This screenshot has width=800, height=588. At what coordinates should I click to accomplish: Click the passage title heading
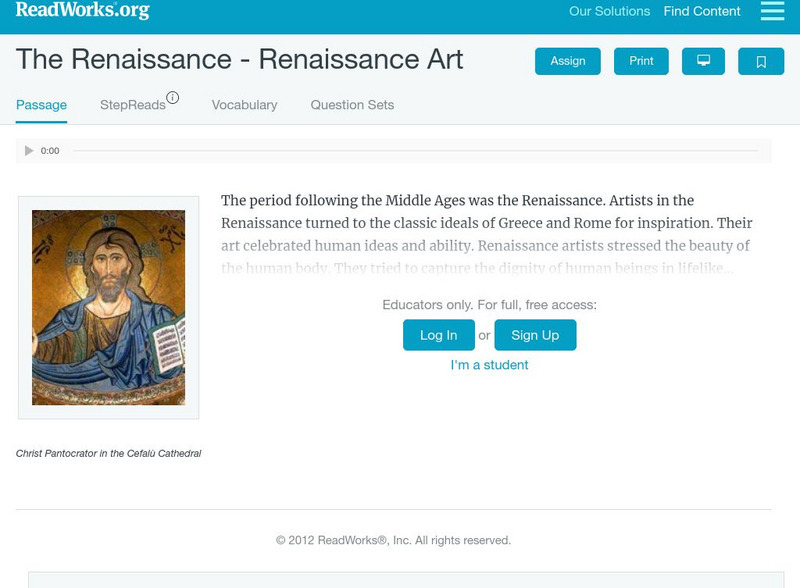(x=239, y=59)
